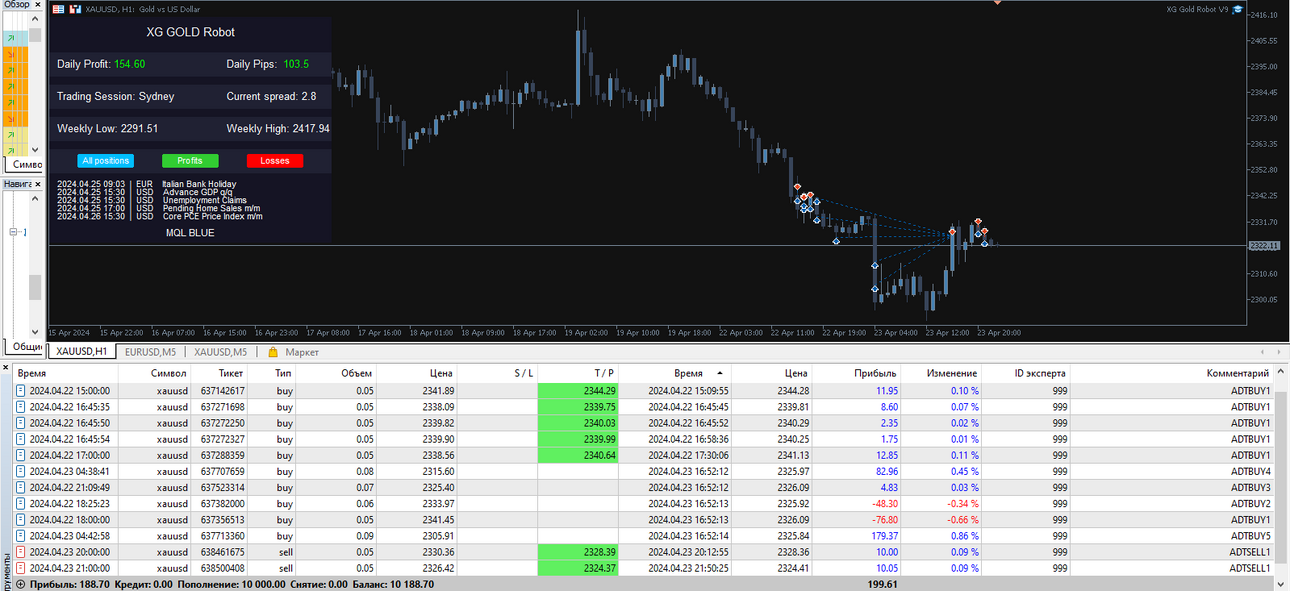Click Market Watch scroll up arrow

click(x=35, y=19)
